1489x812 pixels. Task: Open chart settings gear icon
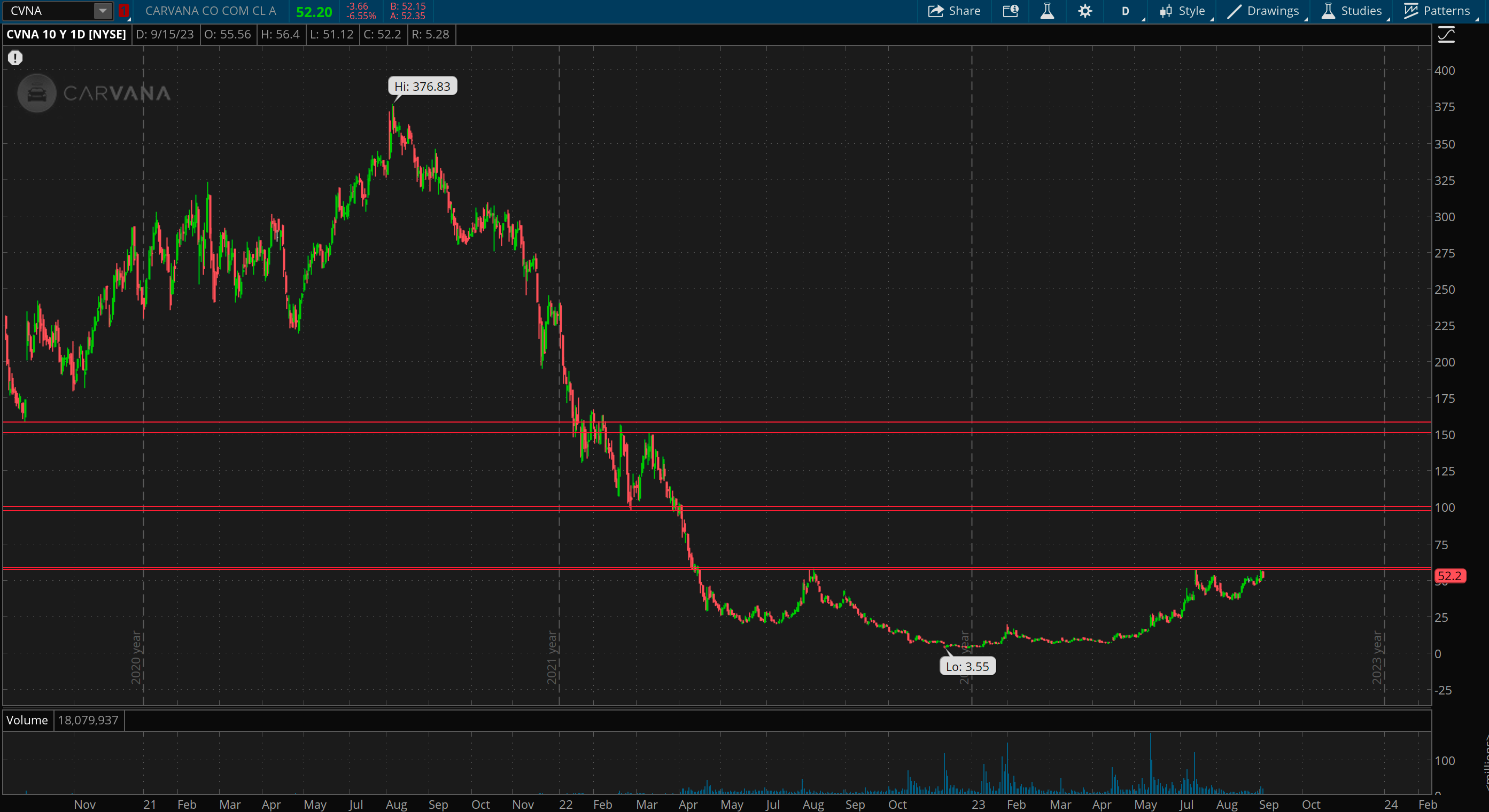1085,11
